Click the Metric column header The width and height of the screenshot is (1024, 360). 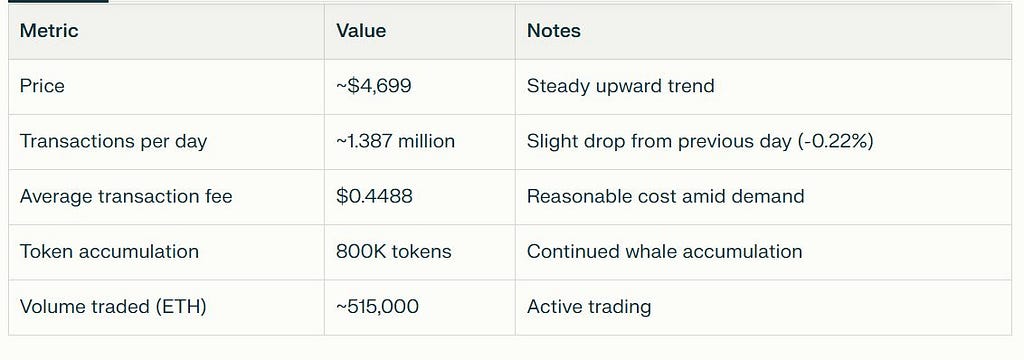tap(49, 31)
